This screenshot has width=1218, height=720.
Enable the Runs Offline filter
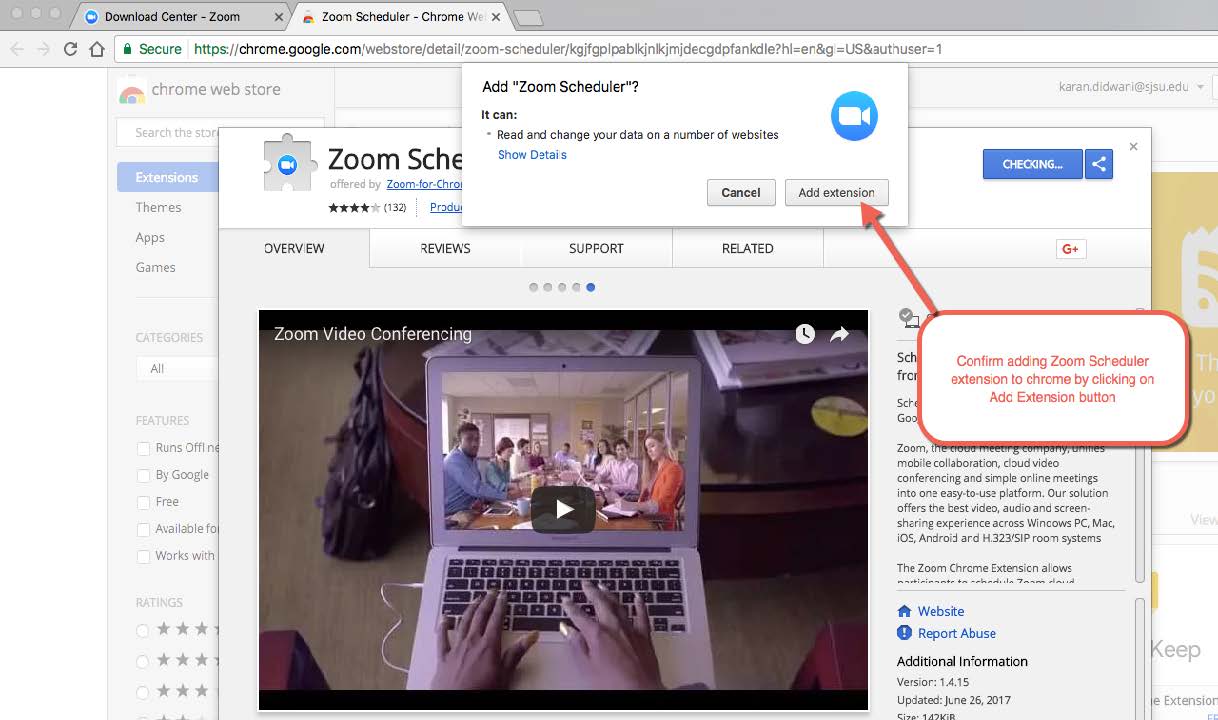tap(142, 448)
